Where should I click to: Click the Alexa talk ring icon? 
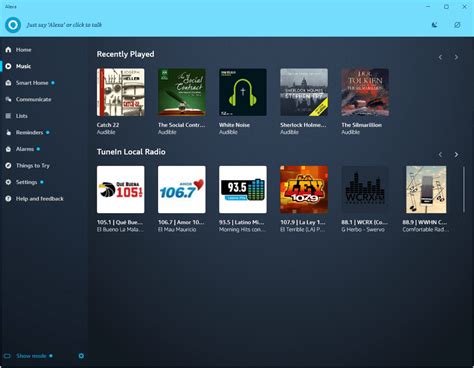(x=13, y=25)
